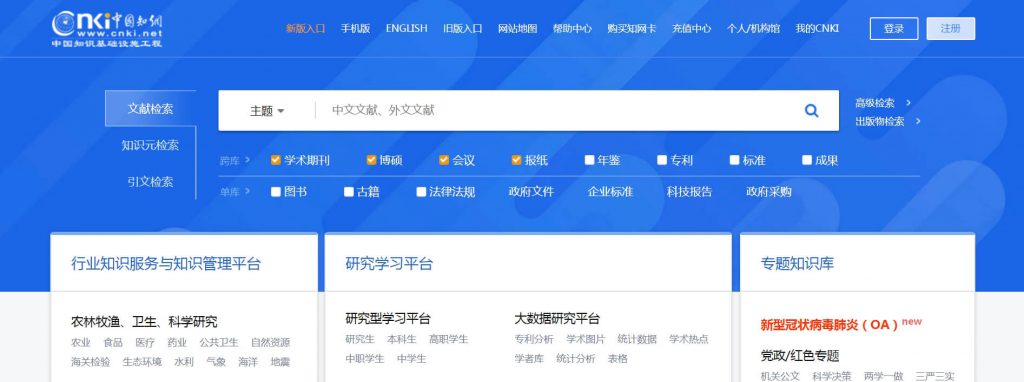
Task: Tick the 法律法规 checkbox
Action: (x=421, y=192)
